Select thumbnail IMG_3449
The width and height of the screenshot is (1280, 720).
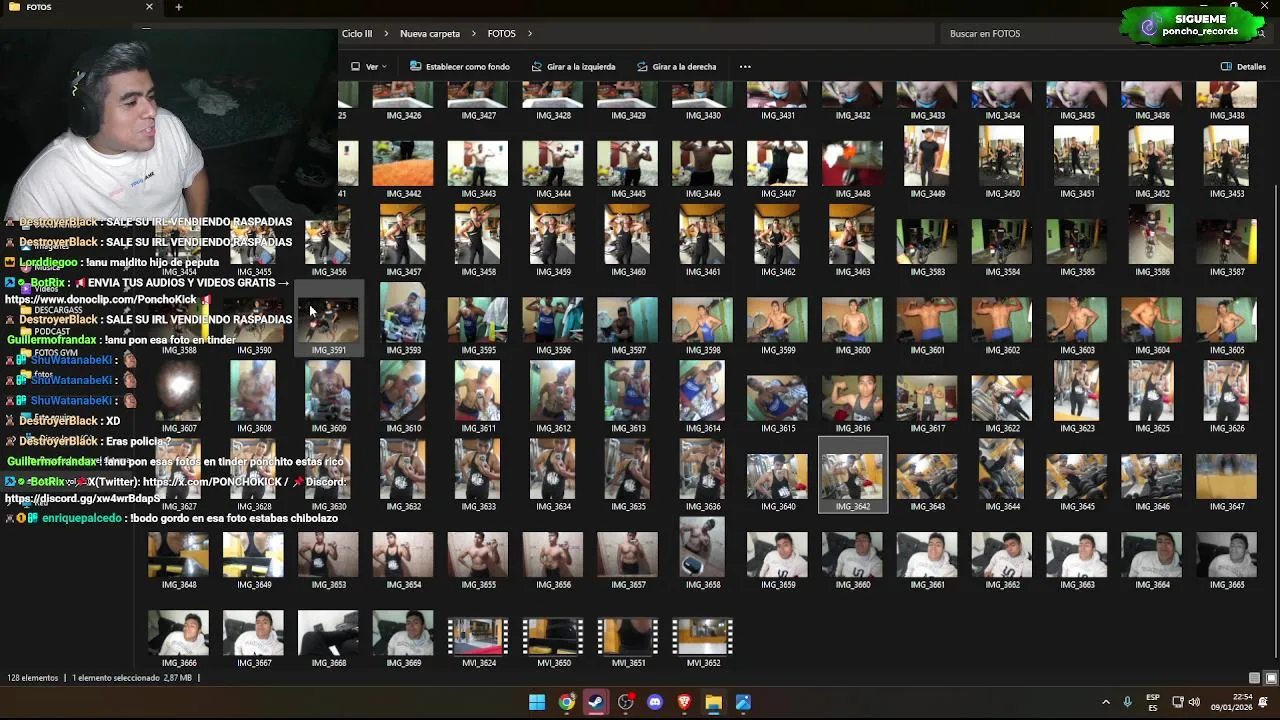(927, 157)
